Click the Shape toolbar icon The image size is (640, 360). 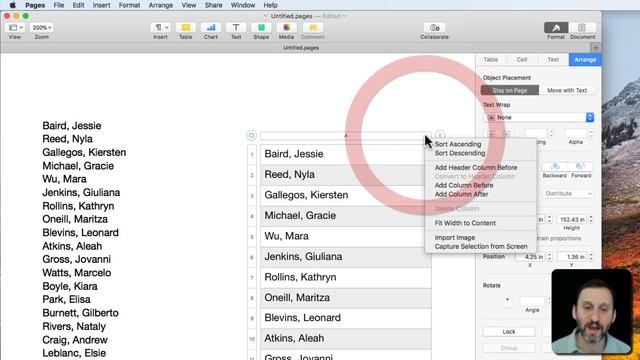(261, 27)
